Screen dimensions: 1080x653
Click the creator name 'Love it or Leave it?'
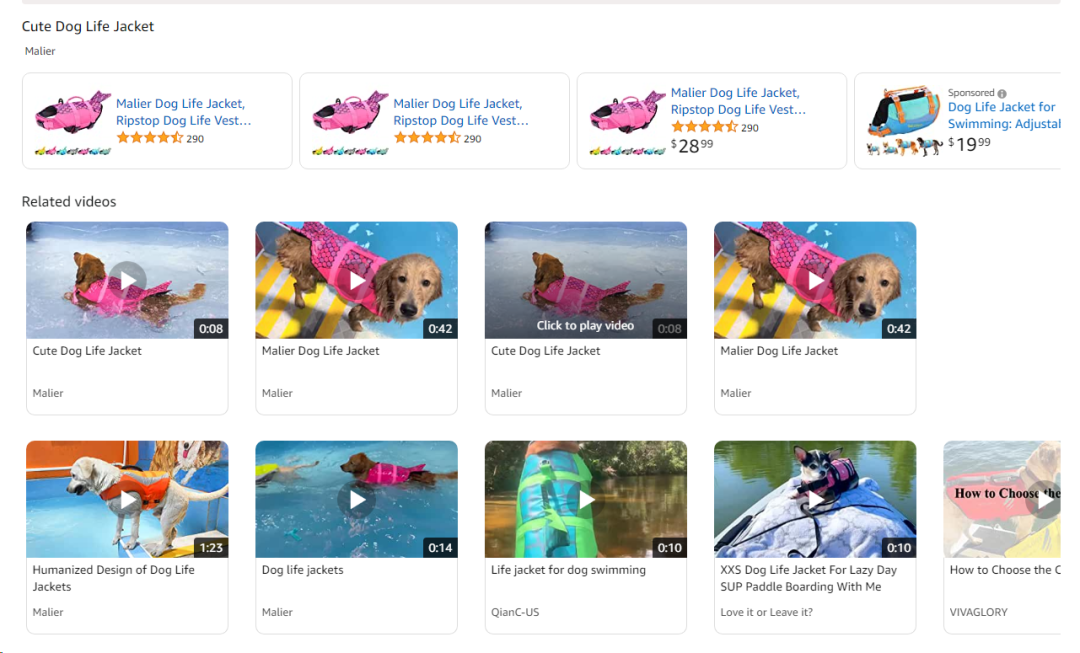coord(767,612)
